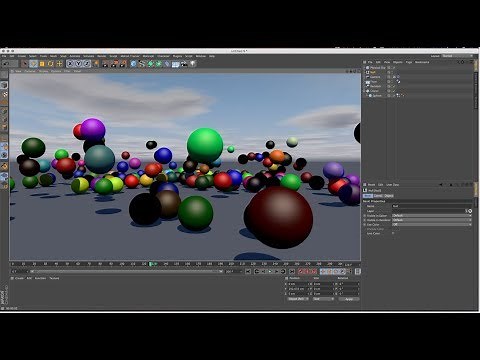The height and width of the screenshot is (360, 480).
Task: Add a Camera object from toolbar
Action: 184,64
